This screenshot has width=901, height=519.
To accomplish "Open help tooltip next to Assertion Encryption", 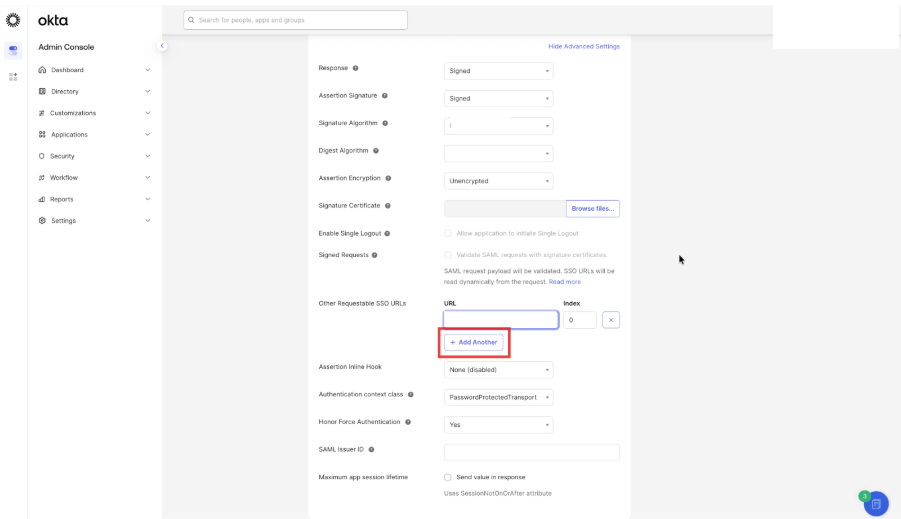I will 388,179.
